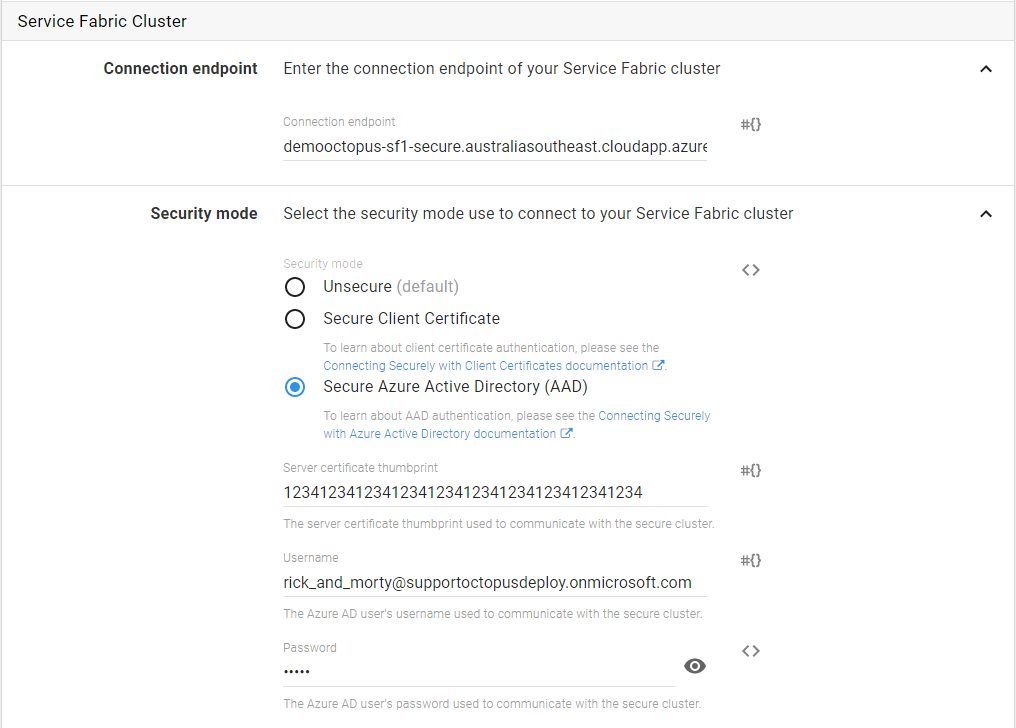Image resolution: width=1016 pixels, height=728 pixels.
Task: Select Secure Azure Active Directory (AAD) radio
Action: coord(295,387)
